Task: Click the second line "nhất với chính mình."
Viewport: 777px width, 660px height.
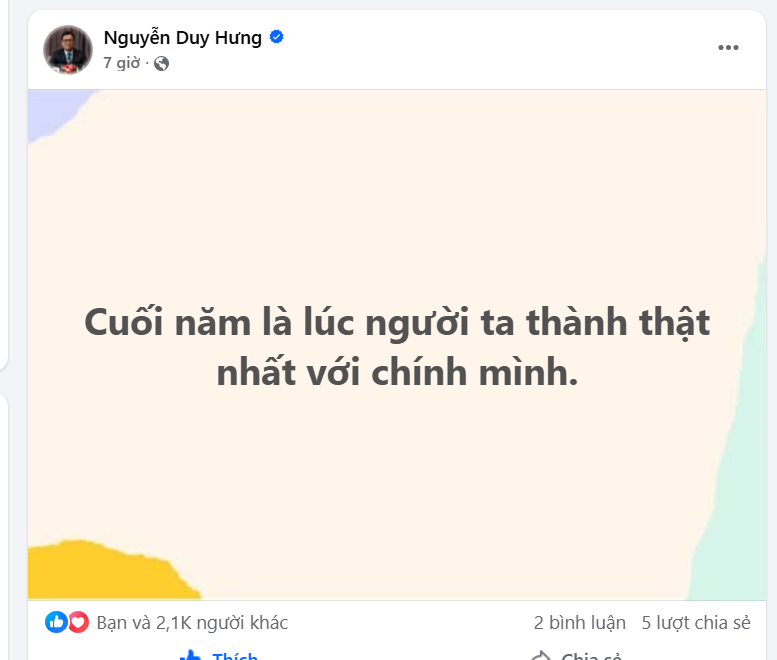Action: point(397,373)
